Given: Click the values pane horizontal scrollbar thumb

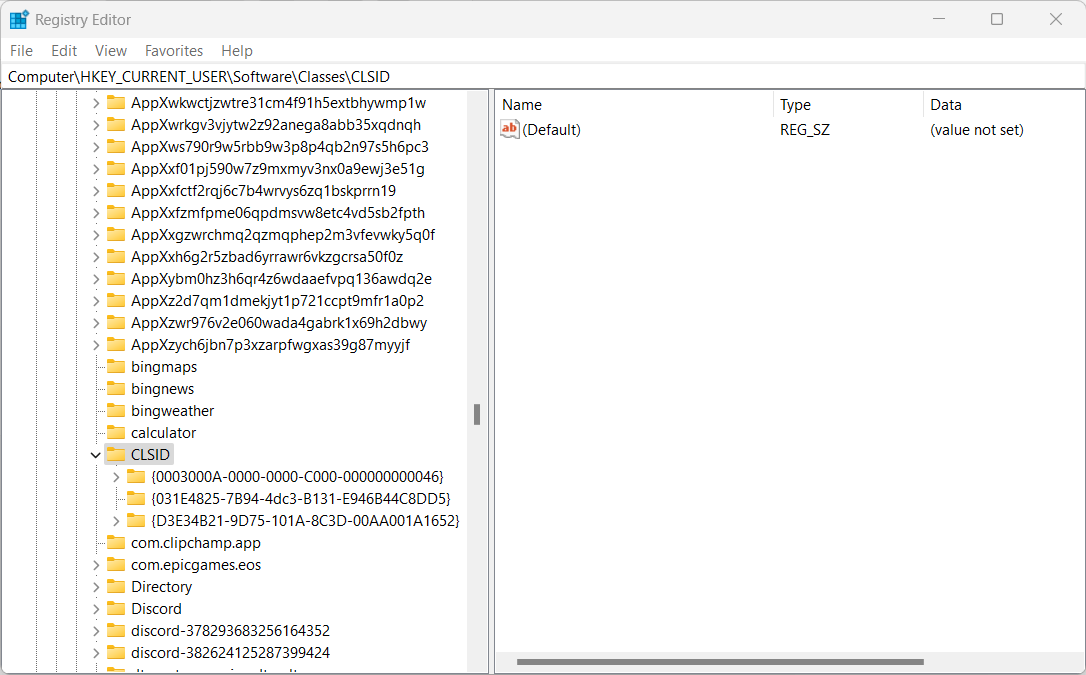Looking at the screenshot, I should [720, 662].
